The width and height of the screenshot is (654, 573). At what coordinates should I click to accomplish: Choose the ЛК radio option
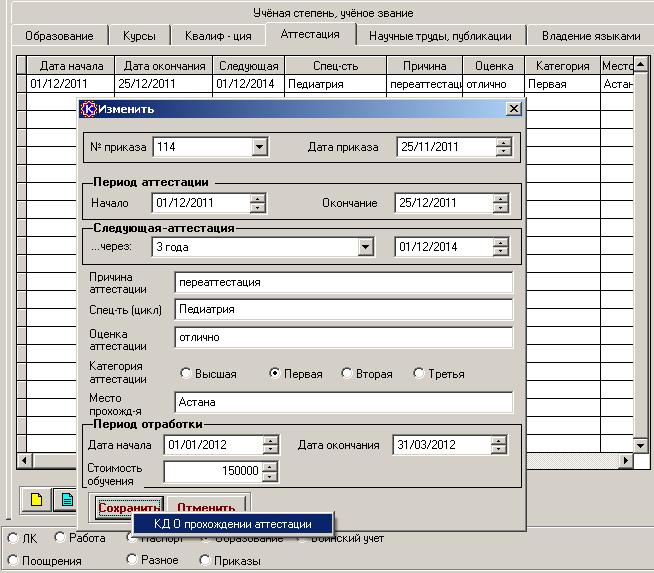tap(13, 538)
